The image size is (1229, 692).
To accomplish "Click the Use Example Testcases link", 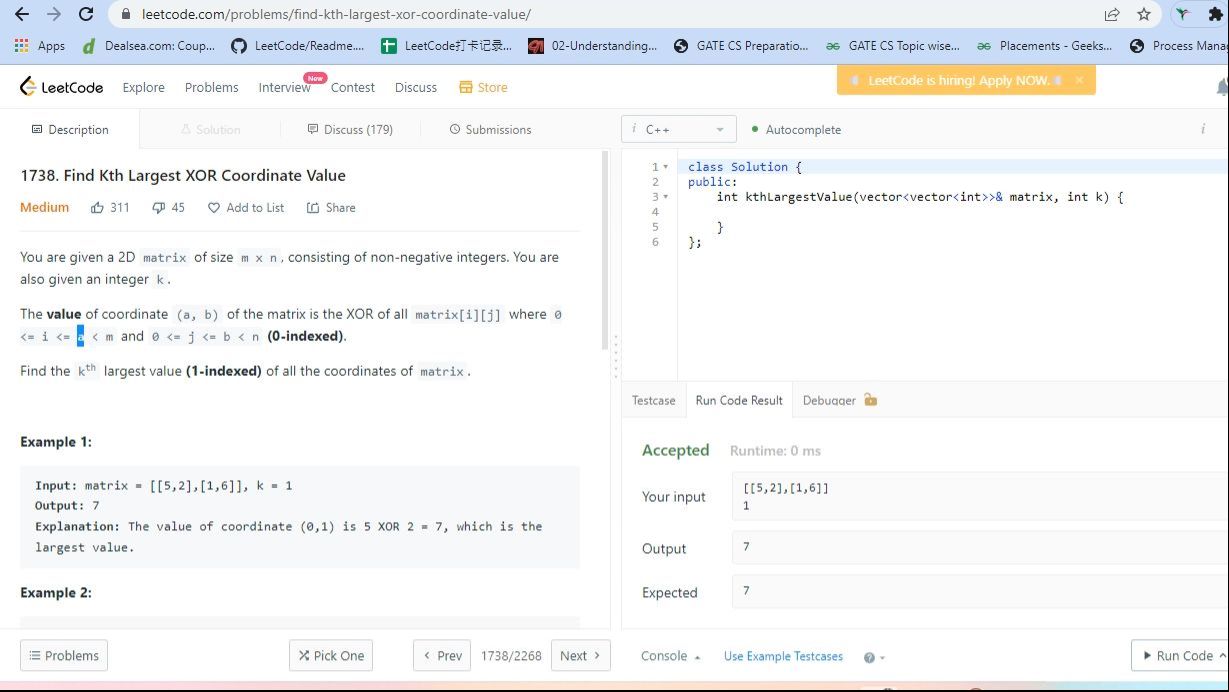I will click(783, 656).
